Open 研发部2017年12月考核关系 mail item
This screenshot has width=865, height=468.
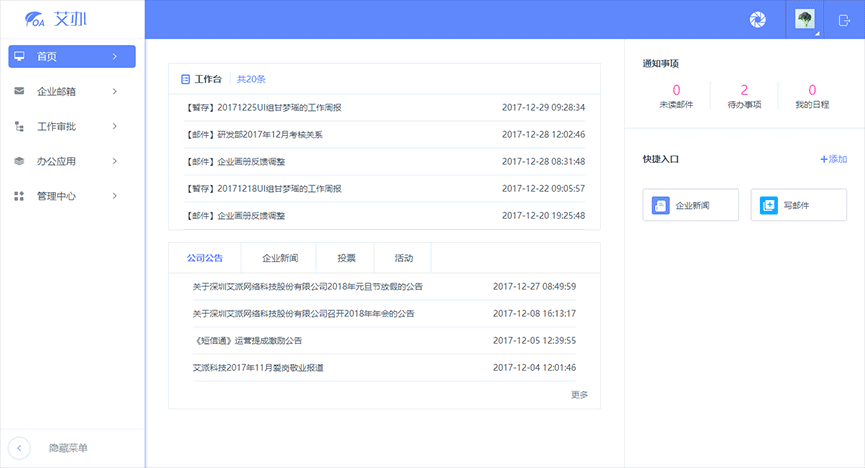pyautogui.click(x=254, y=134)
